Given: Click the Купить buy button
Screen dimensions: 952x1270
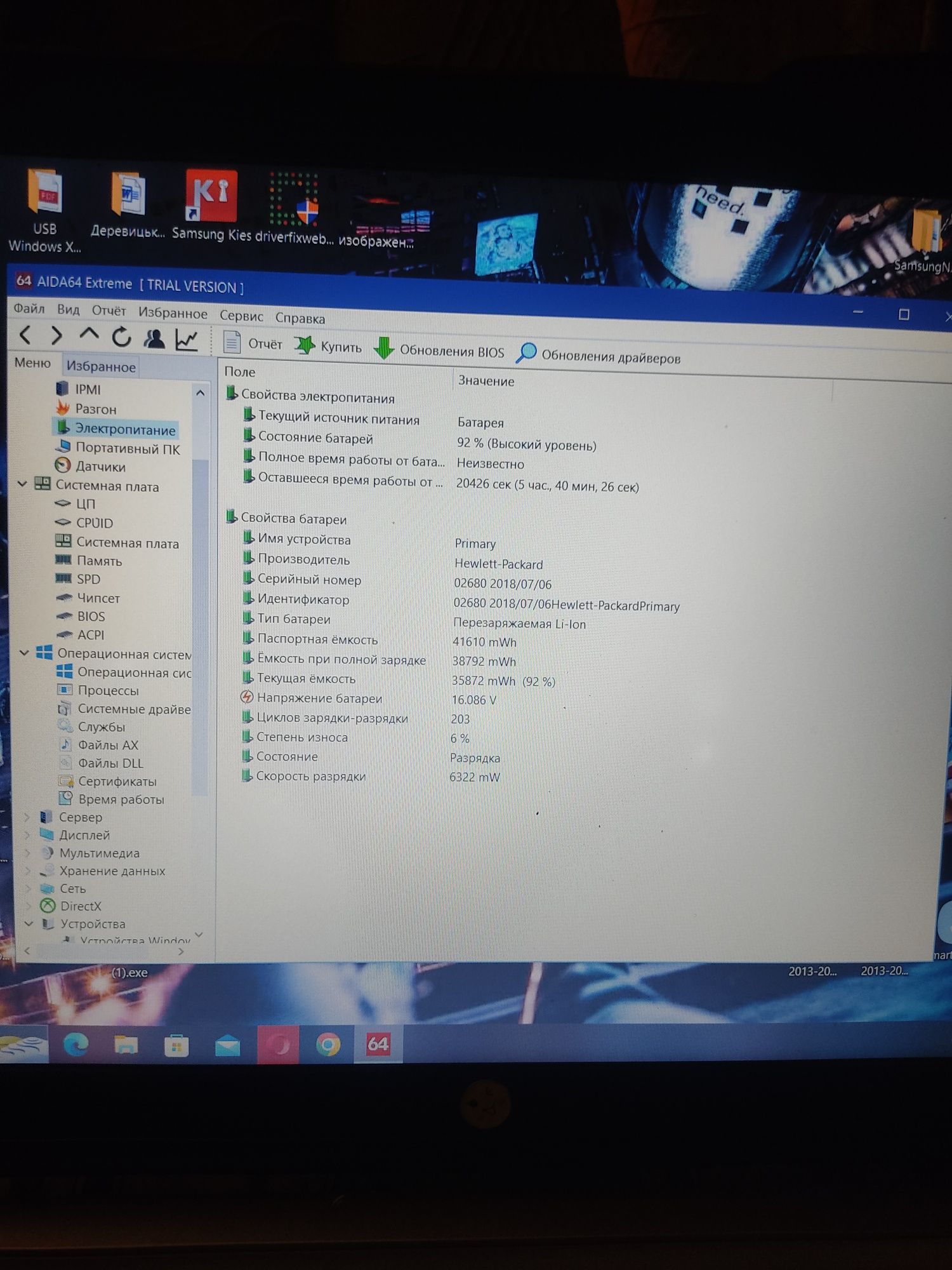Looking at the screenshot, I should click(x=328, y=346).
